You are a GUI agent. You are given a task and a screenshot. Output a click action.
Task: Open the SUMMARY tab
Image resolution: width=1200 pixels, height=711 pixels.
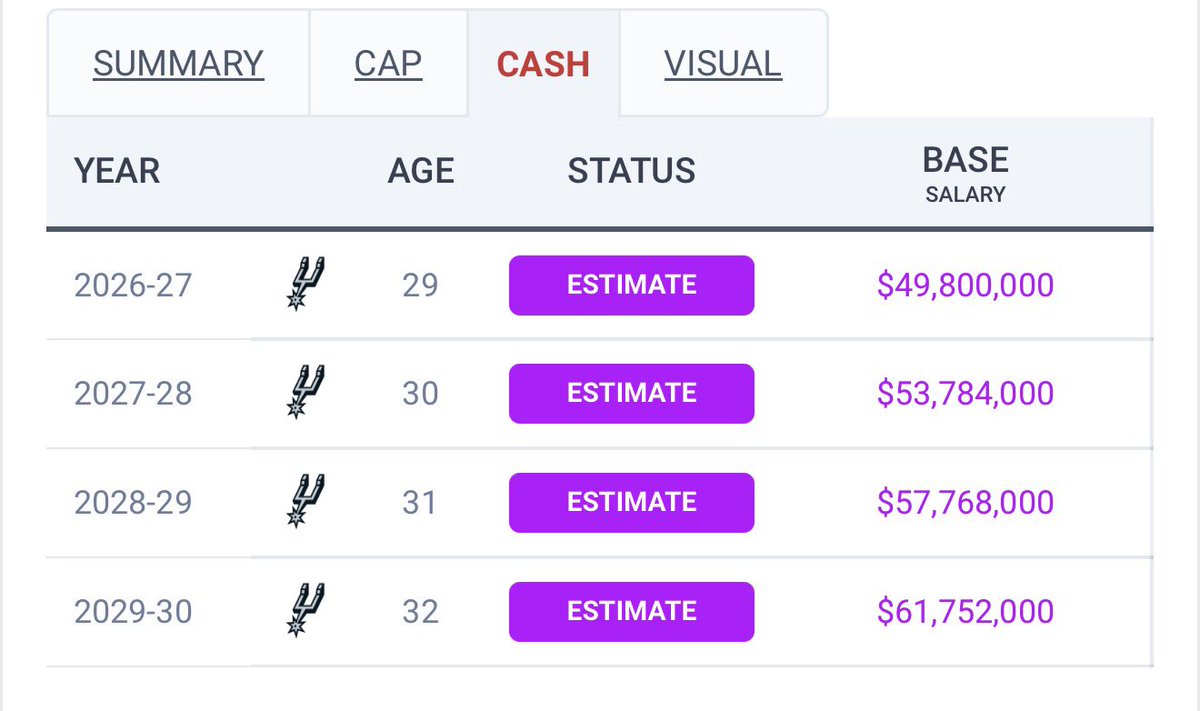pyautogui.click(x=178, y=64)
